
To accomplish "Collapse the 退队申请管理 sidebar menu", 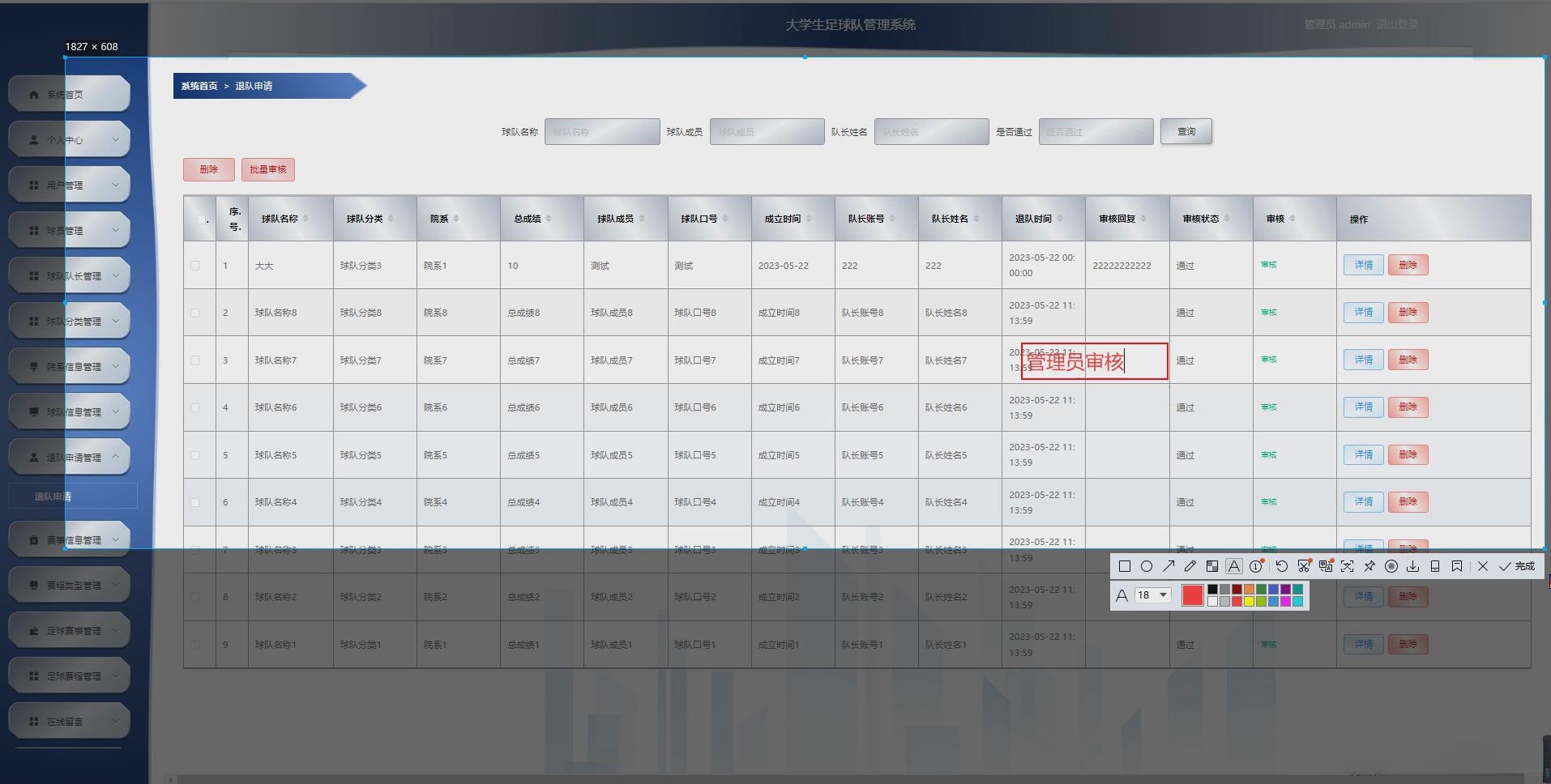I will [x=69, y=457].
